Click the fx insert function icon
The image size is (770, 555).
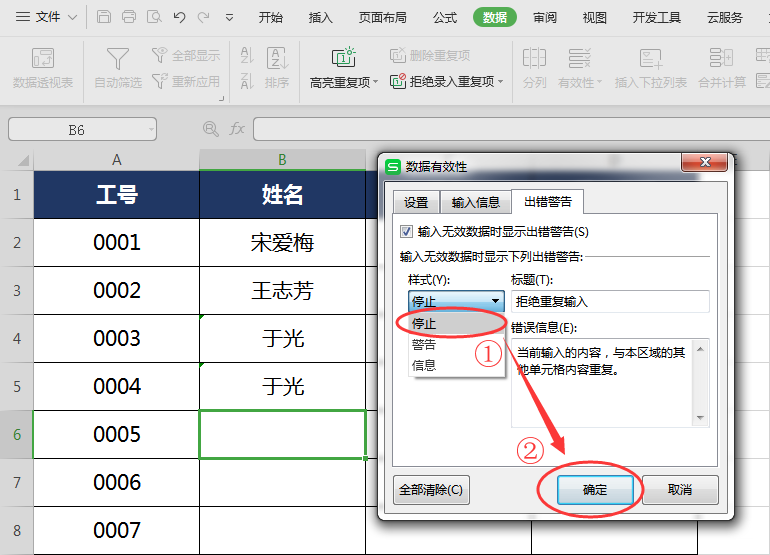237,129
